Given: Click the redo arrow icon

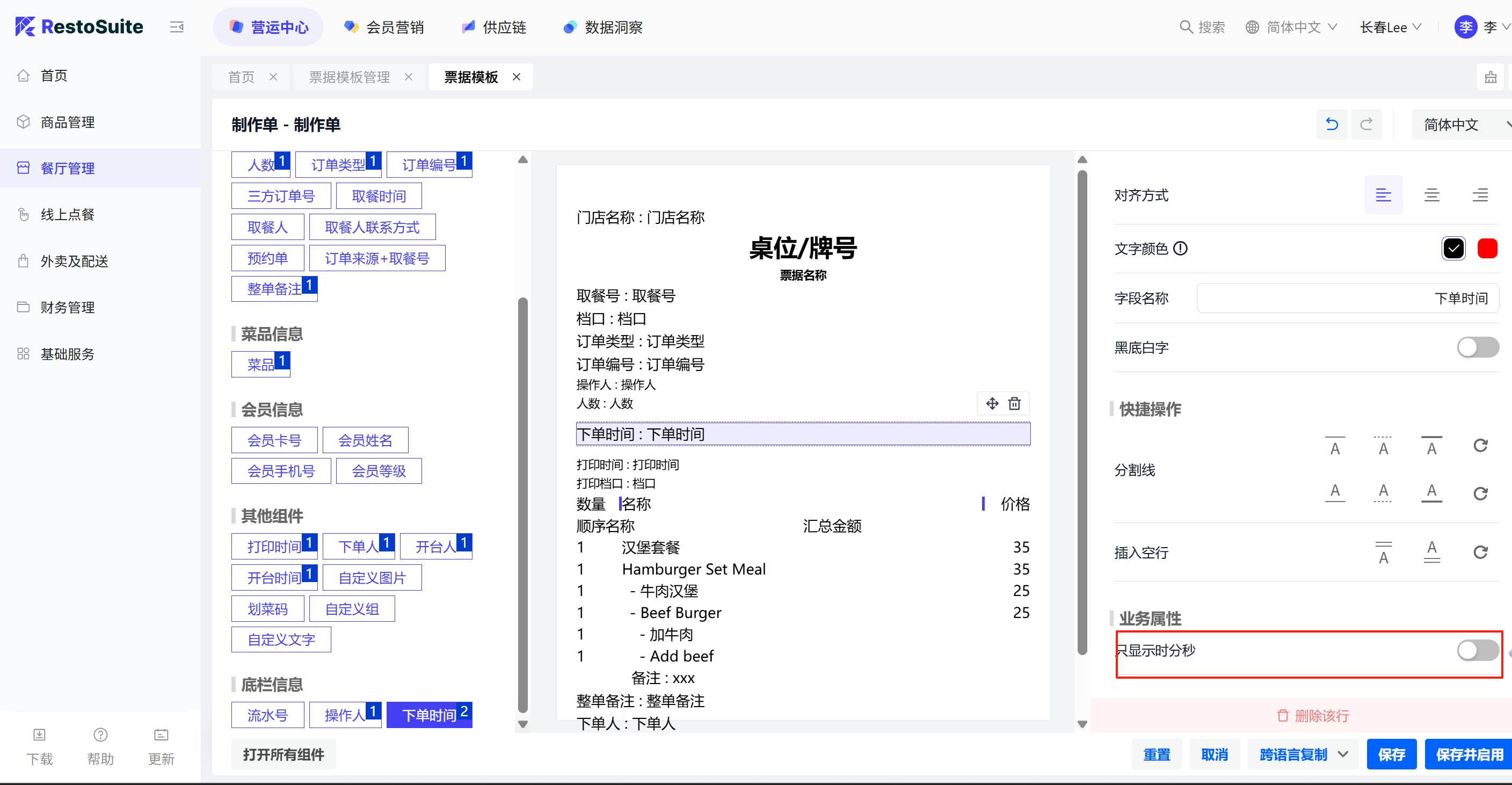Looking at the screenshot, I should click(x=1366, y=125).
